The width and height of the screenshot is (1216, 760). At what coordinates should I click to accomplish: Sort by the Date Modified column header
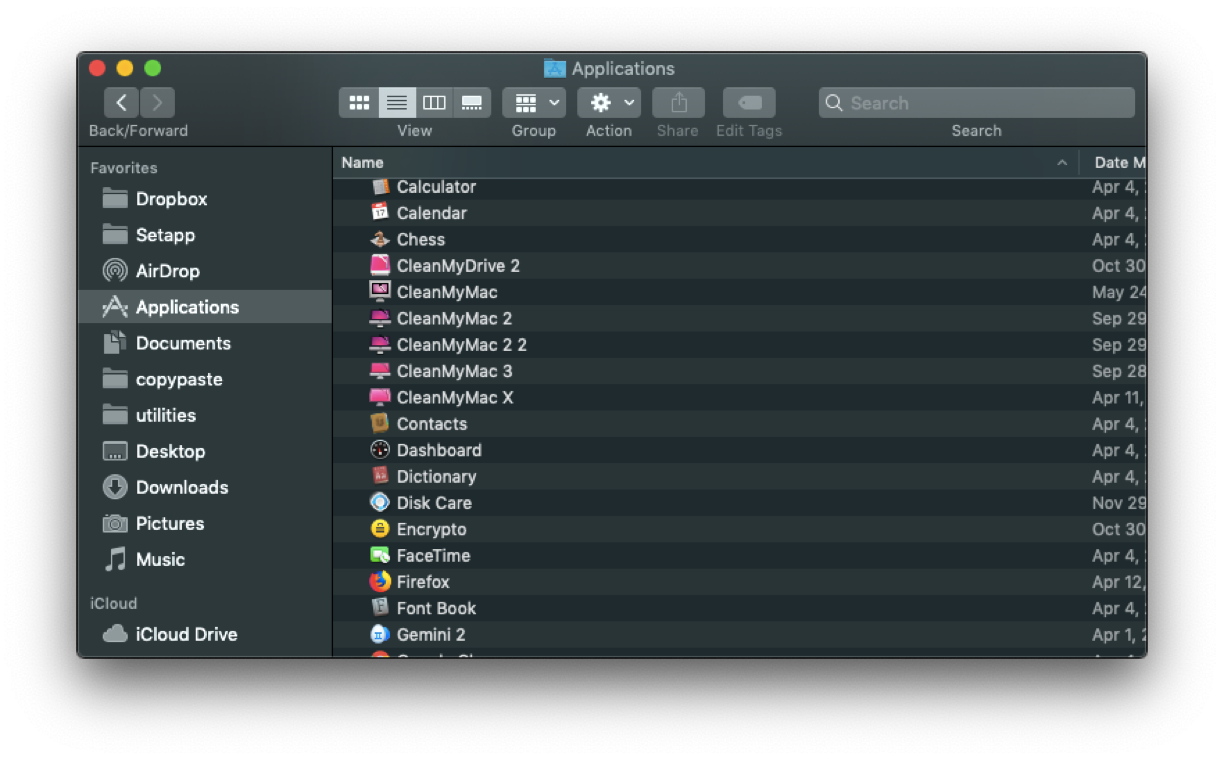(x=1115, y=162)
